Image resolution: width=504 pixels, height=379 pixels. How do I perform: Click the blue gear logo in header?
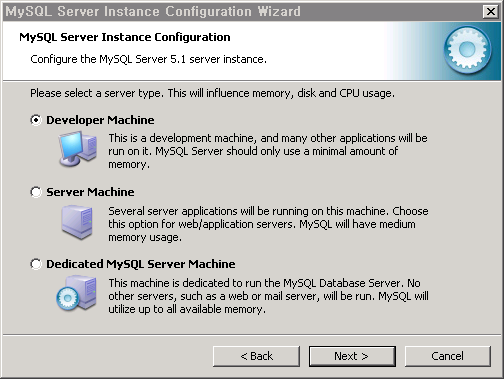click(467, 50)
